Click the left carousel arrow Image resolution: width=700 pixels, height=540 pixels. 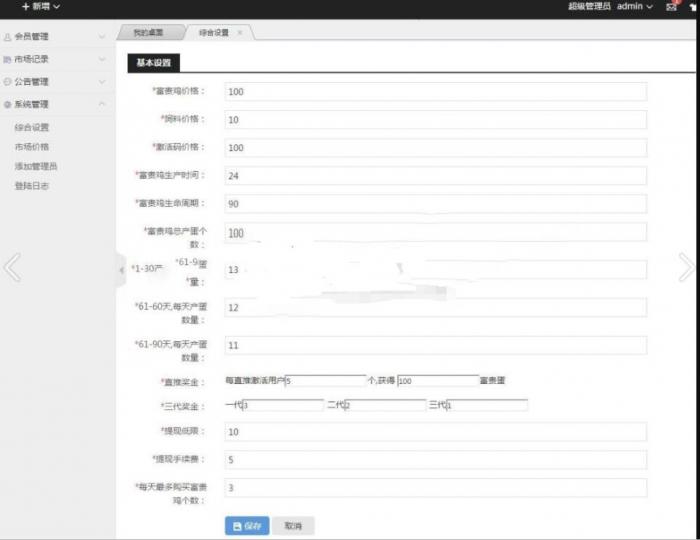(12, 267)
